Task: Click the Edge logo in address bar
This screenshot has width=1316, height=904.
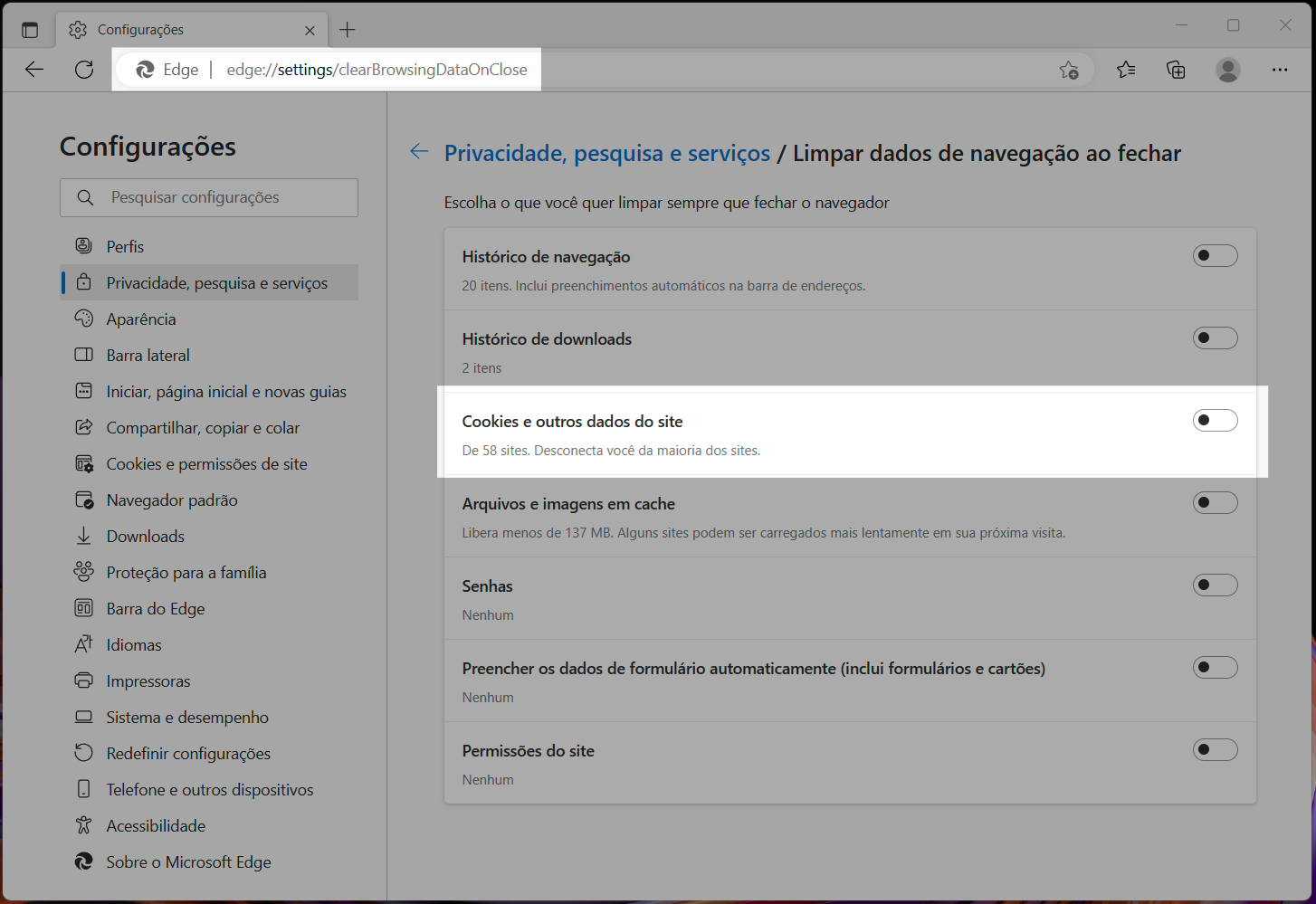Action: click(x=145, y=70)
